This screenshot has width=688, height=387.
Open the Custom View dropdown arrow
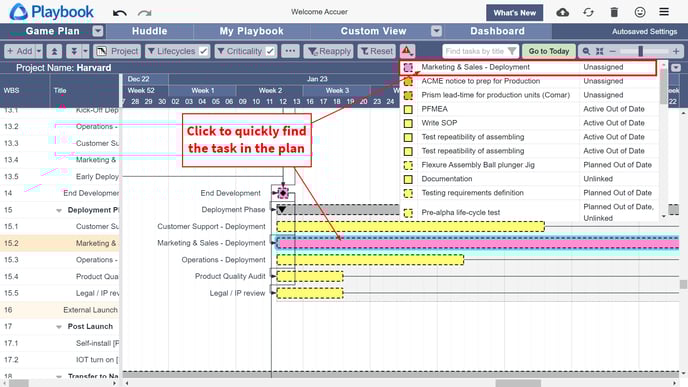click(x=436, y=31)
